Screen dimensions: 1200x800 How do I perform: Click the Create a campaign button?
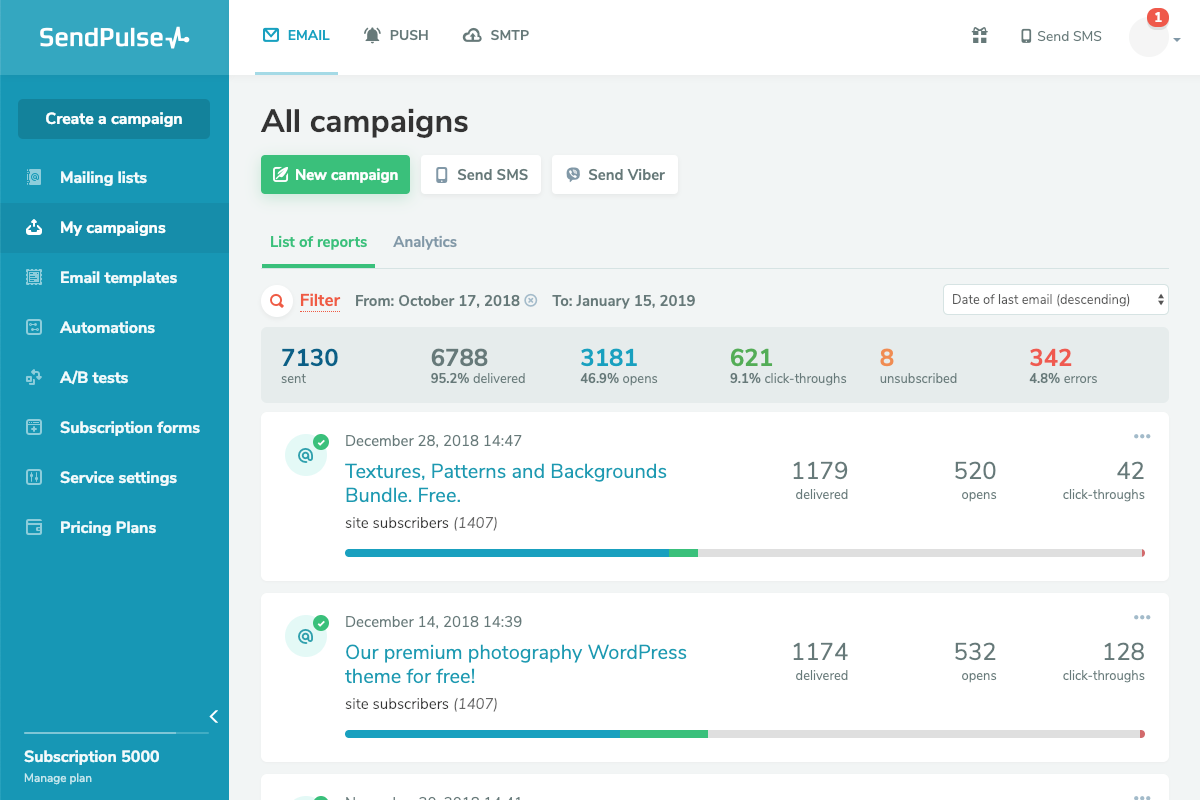[x=114, y=119]
